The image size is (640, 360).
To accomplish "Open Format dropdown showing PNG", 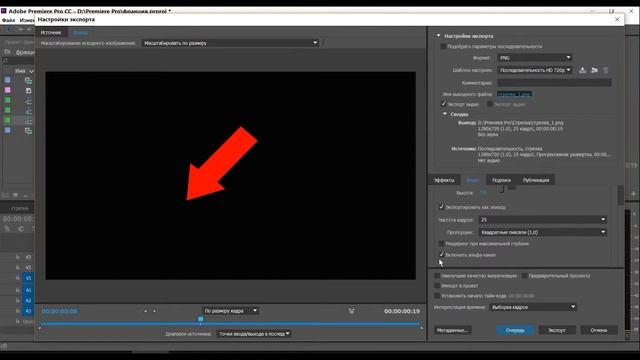I will [x=535, y=58].
